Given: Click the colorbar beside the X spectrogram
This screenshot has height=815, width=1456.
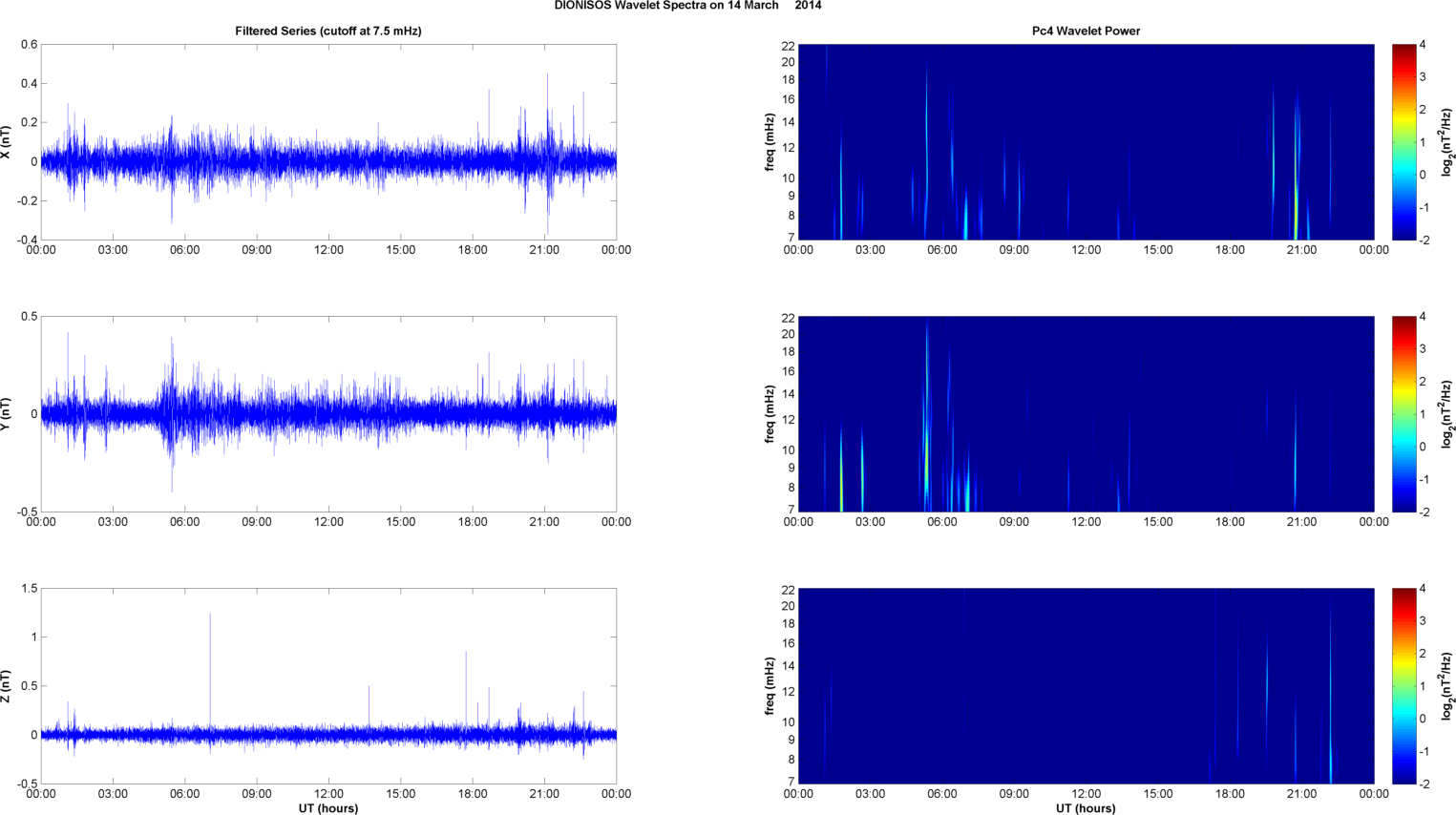Looking at the screenshot, I should pyautogui.click(x=1403, y=142).
